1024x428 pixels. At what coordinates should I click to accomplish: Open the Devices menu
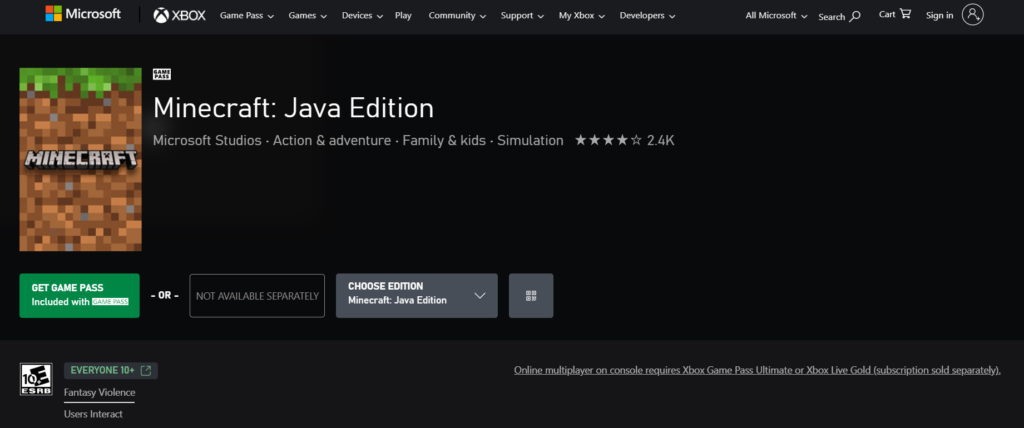pyautogui.click(x=363, y=16)
